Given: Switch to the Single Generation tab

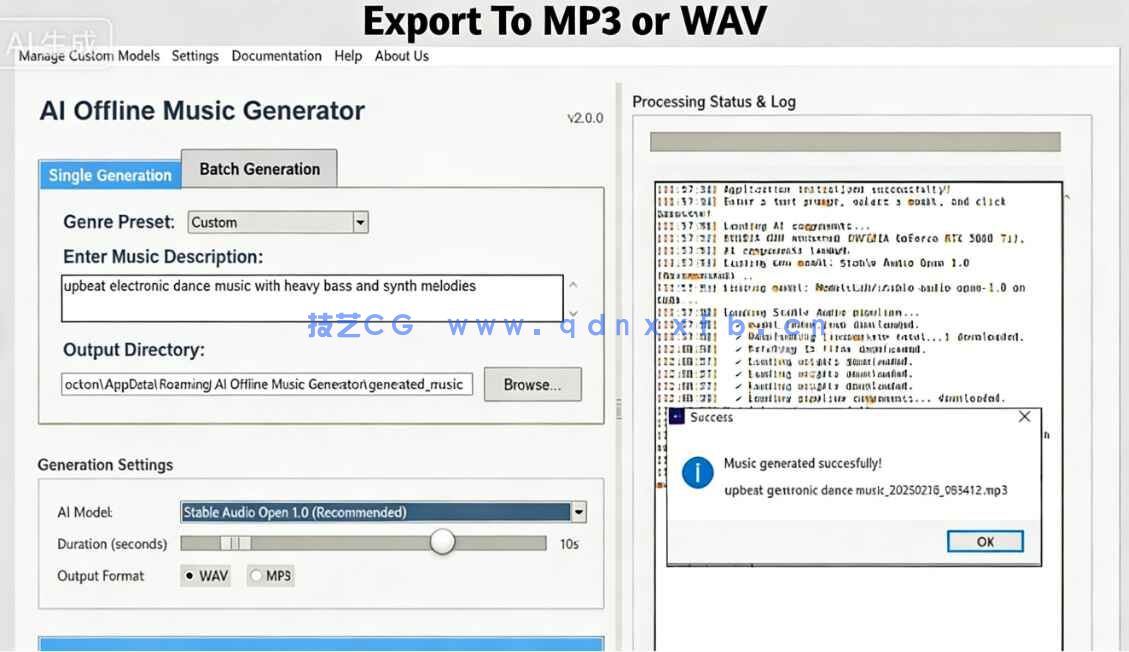Looking at the screenshot, I should (x=110, y=175).
